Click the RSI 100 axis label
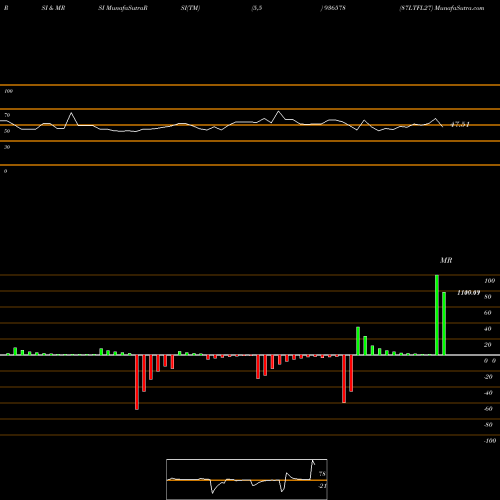Viewport: 500px width, 500px height. [x=9, y=91]
